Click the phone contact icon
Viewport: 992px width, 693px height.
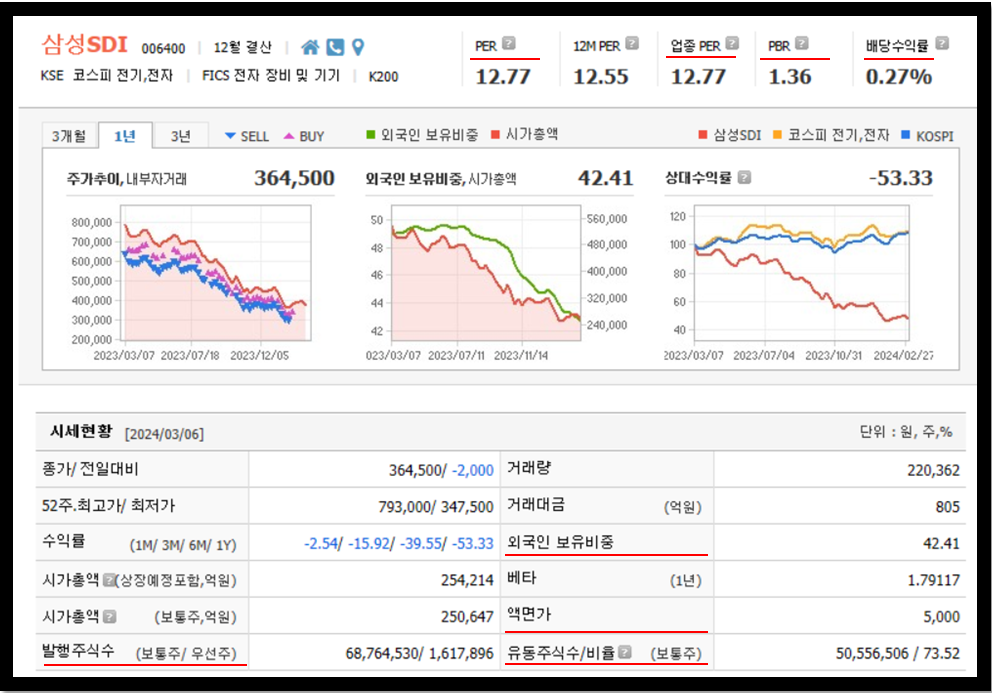tap(335, 47)
